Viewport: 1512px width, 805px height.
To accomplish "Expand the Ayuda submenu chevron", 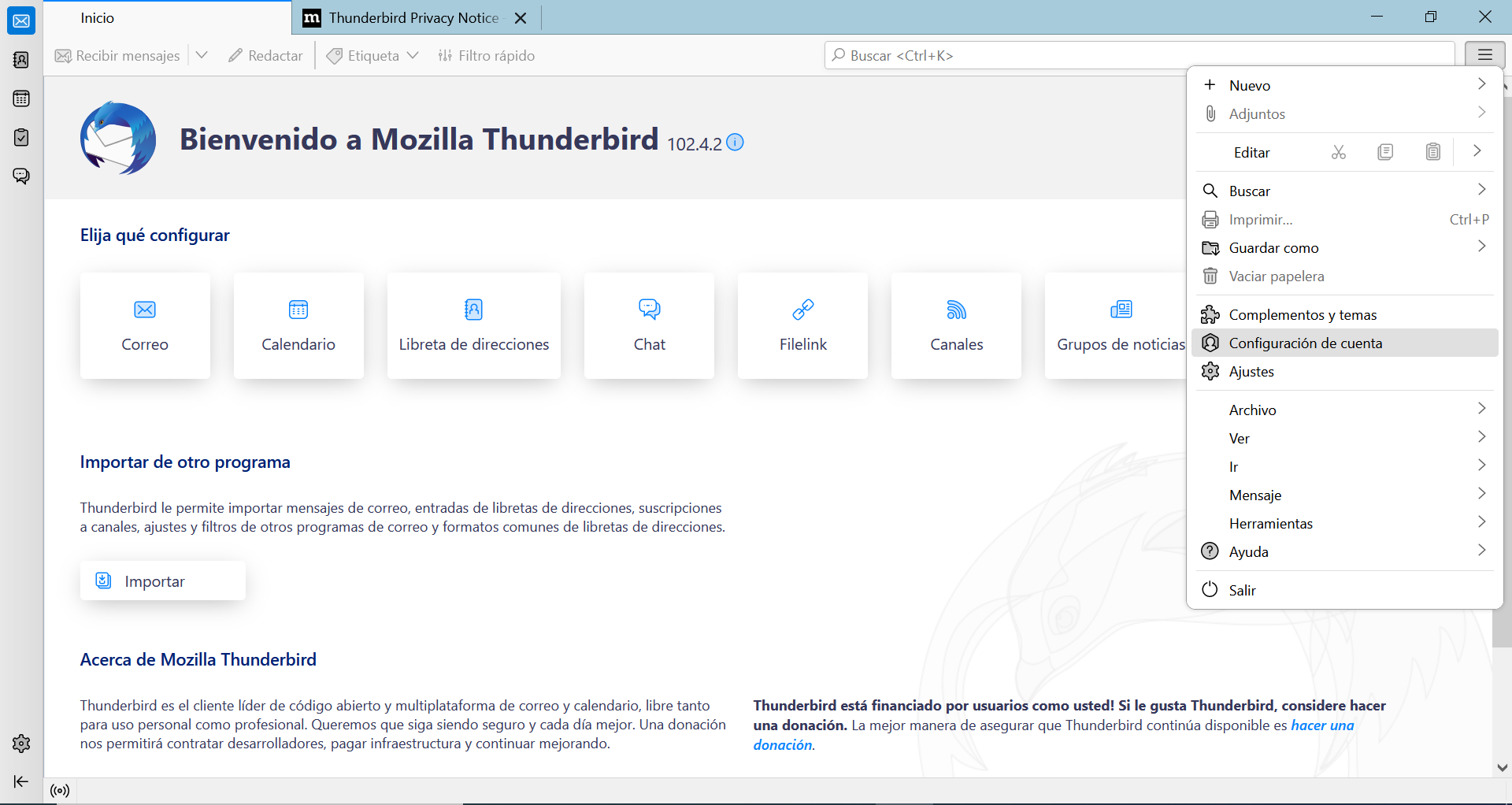I will (x=1481, y=551).
